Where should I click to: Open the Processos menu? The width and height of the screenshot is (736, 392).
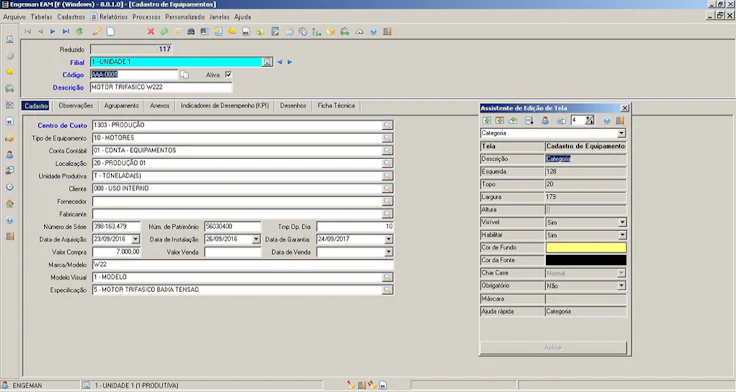tap(146, 17)
